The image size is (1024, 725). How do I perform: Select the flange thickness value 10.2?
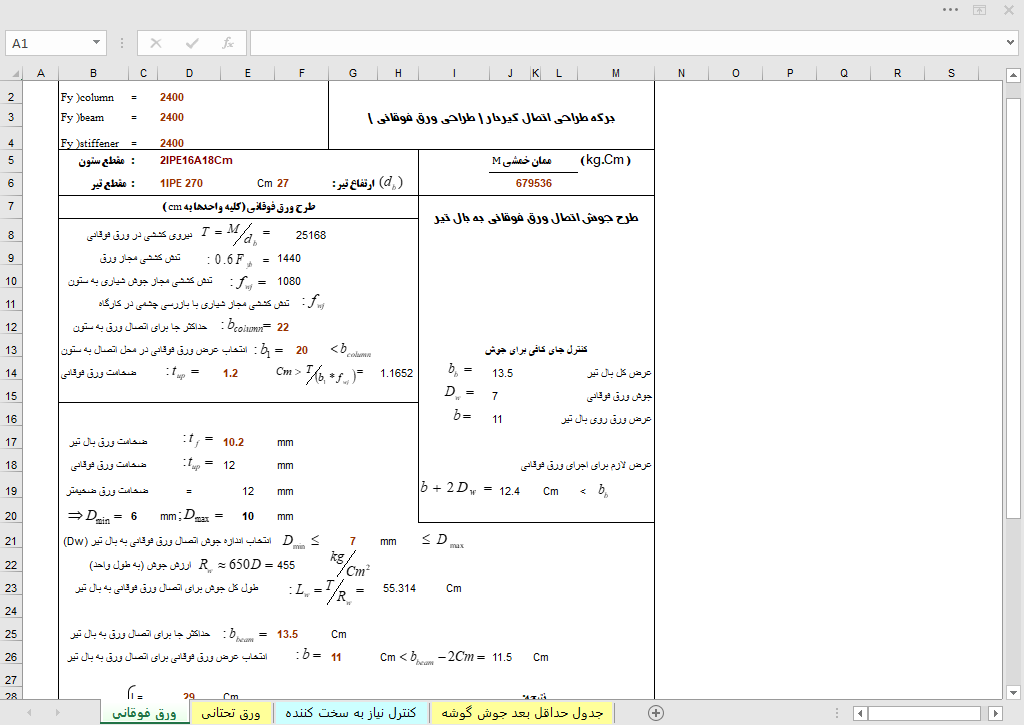coord(233,442)
